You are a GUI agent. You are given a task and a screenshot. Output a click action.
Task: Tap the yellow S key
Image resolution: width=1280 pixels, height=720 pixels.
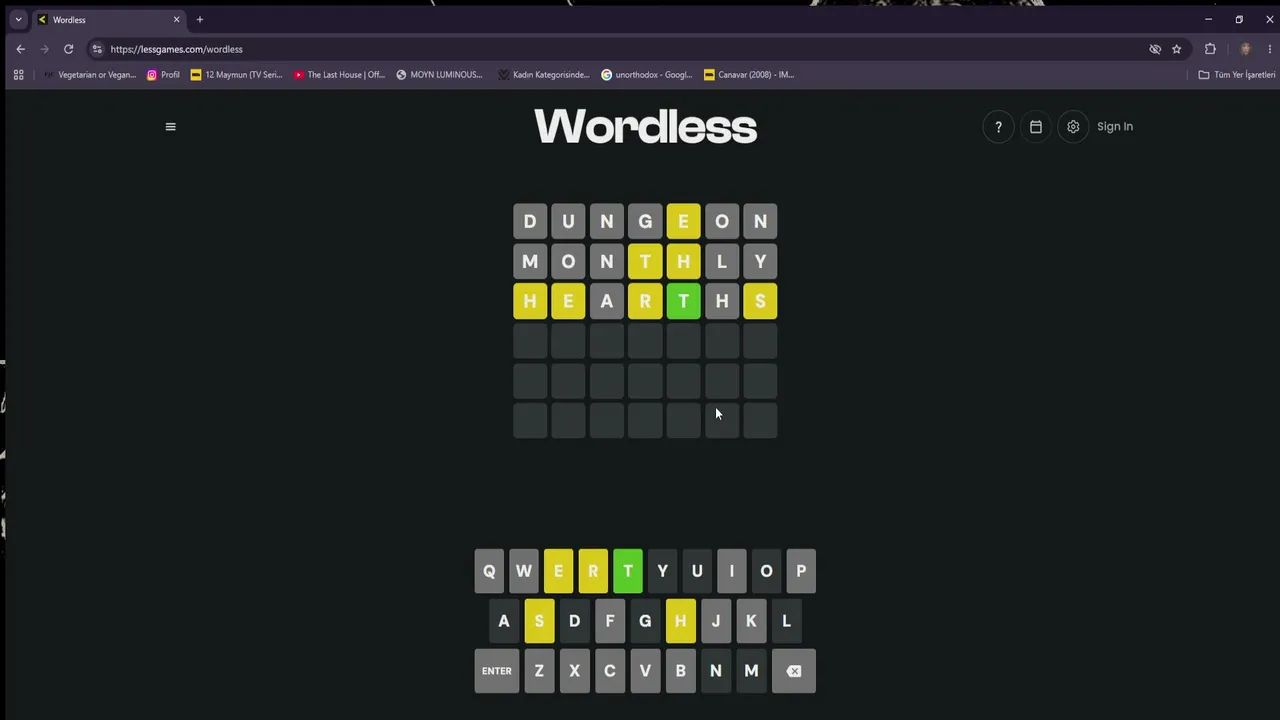[x=539, y=621]
